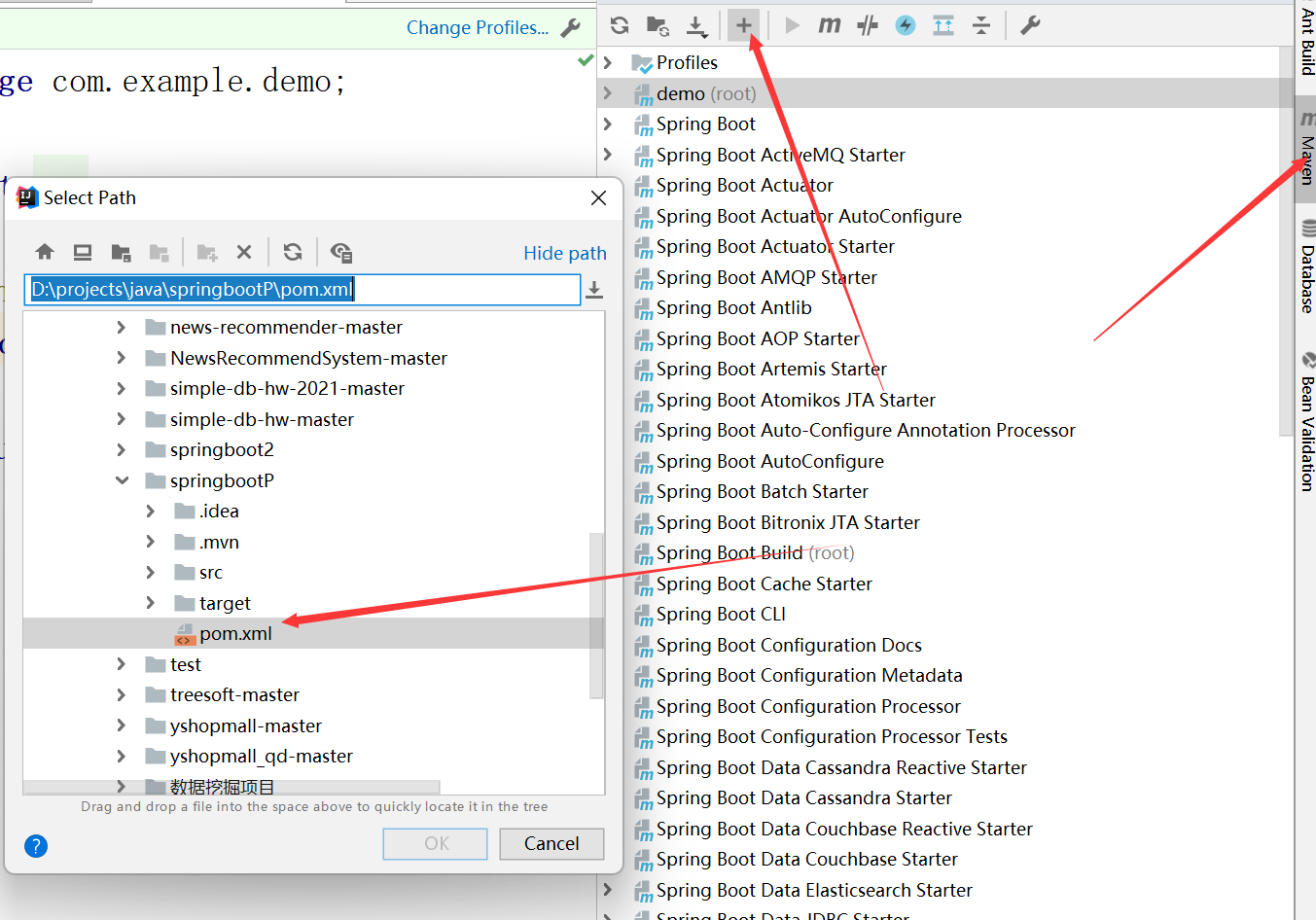Select Spring Boot Configuration Metadata module

[x=809, y=675]
